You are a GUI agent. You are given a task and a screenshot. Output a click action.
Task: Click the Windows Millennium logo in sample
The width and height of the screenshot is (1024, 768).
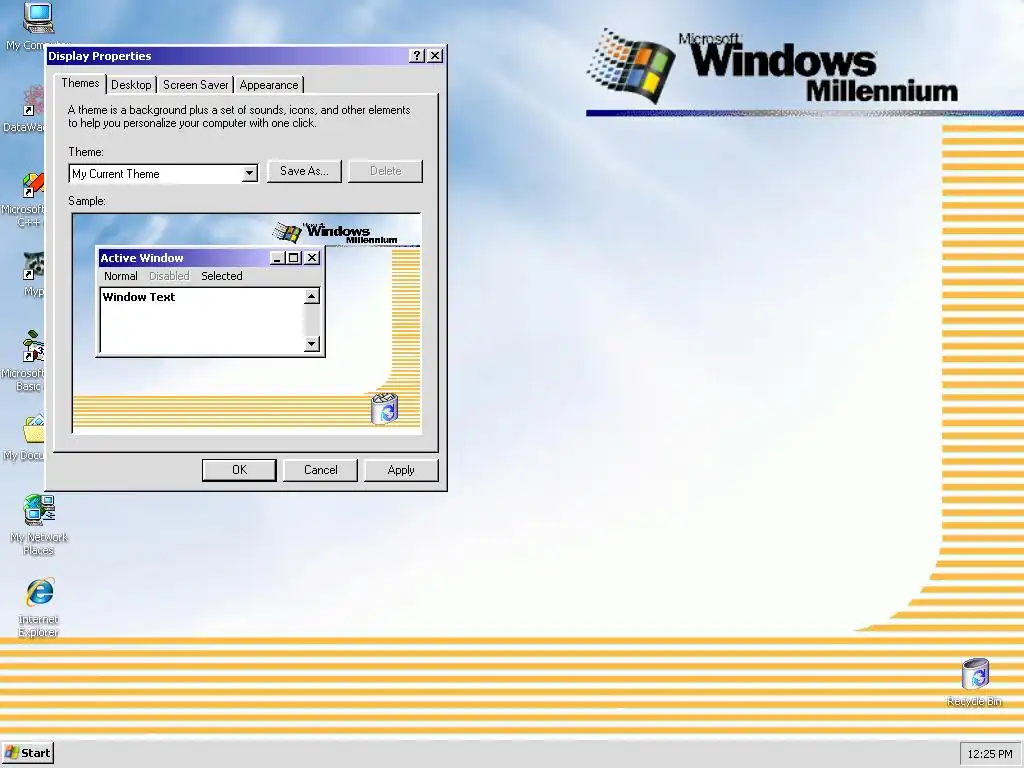[334, 232]
